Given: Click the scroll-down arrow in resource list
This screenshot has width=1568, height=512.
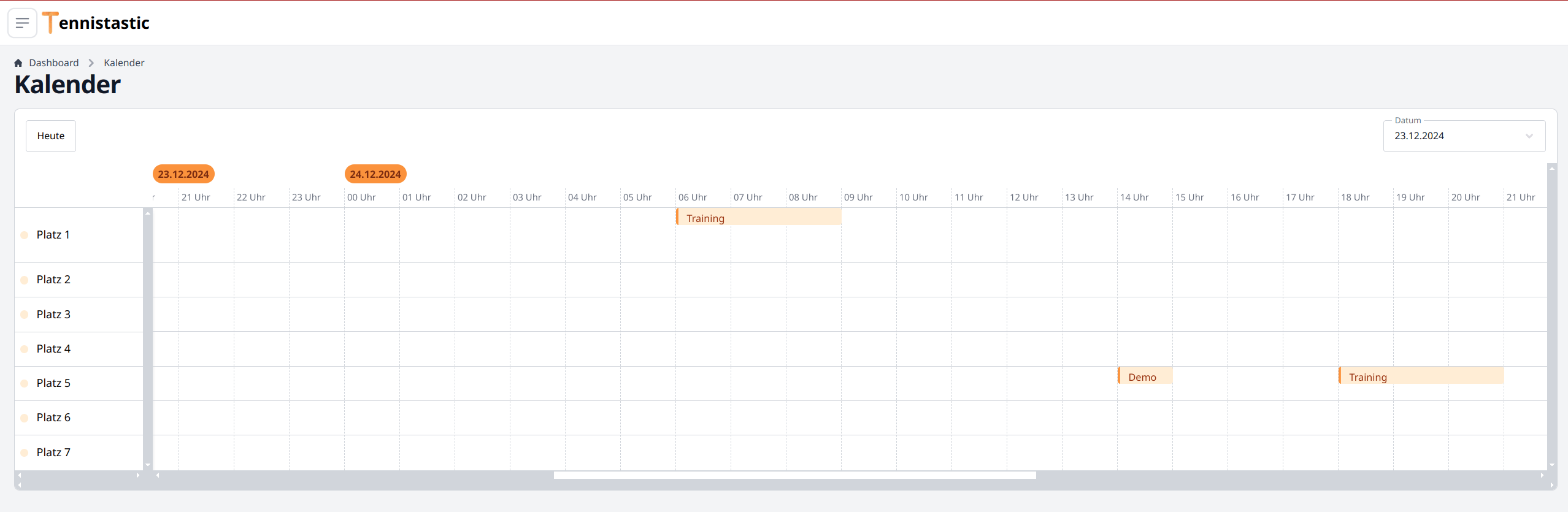Looking at the screenshot, I should tap(148, 465).
